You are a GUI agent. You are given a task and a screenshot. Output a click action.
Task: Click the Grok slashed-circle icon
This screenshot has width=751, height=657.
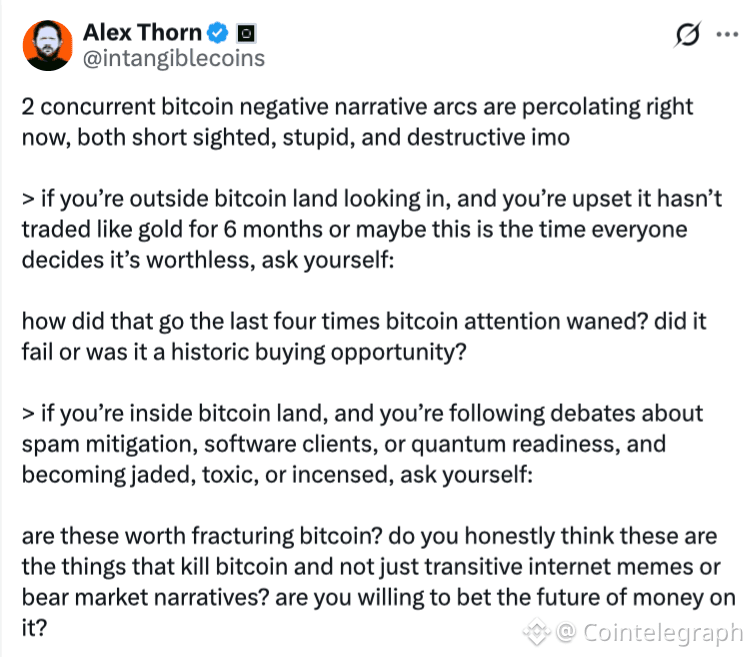click(688, 36)
